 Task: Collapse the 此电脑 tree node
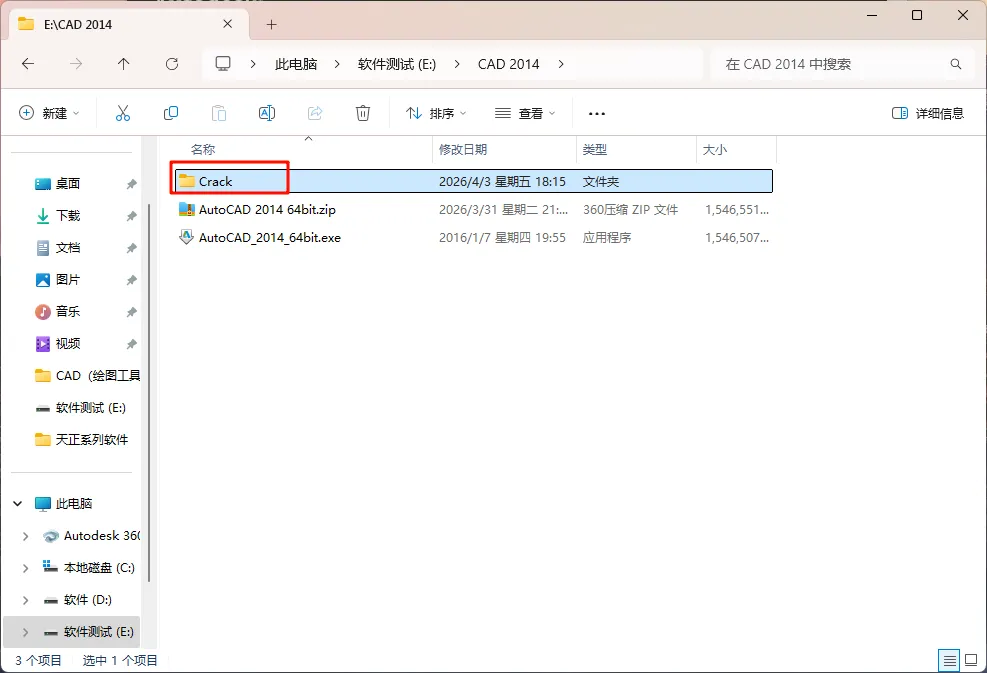point(18,504)
